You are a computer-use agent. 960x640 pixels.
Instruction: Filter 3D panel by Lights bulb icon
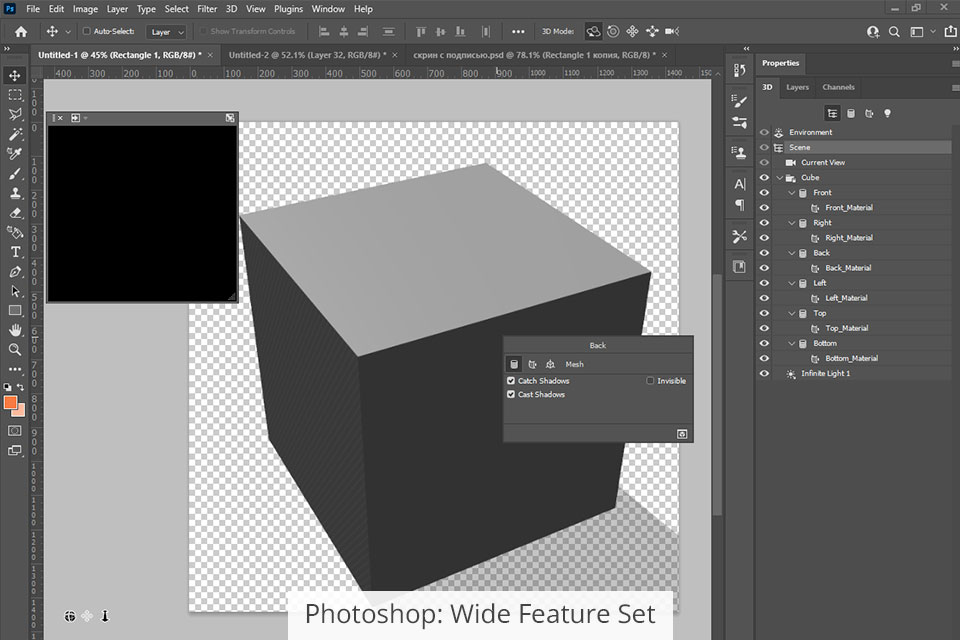(x=887, y=113)
